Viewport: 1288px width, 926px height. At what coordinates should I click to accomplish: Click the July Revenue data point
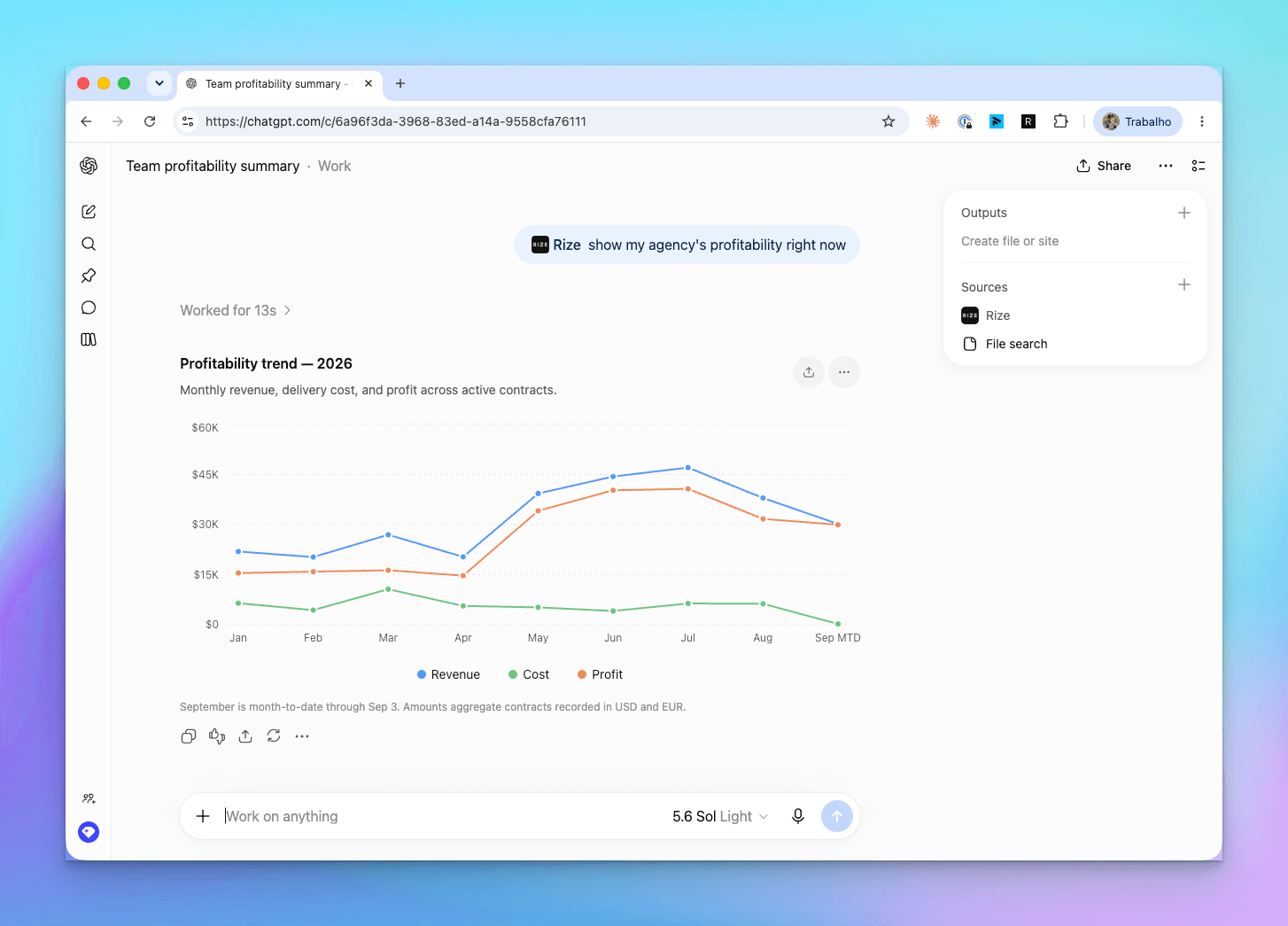688,468
